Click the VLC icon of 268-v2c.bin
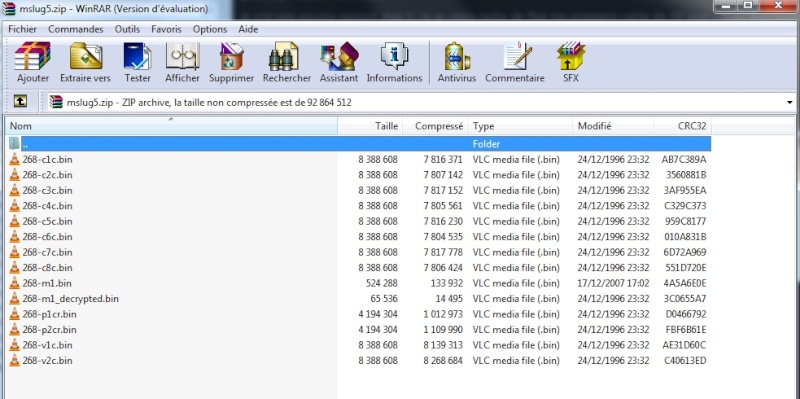The height and width of the screenshot is (399, 800). tap(15, 360)
